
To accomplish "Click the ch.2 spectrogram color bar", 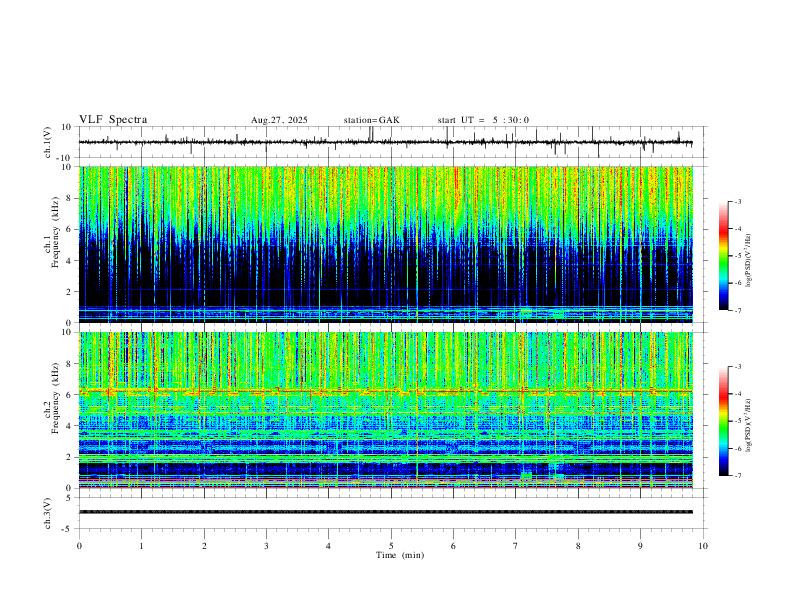I will click(x=723, y=421).
